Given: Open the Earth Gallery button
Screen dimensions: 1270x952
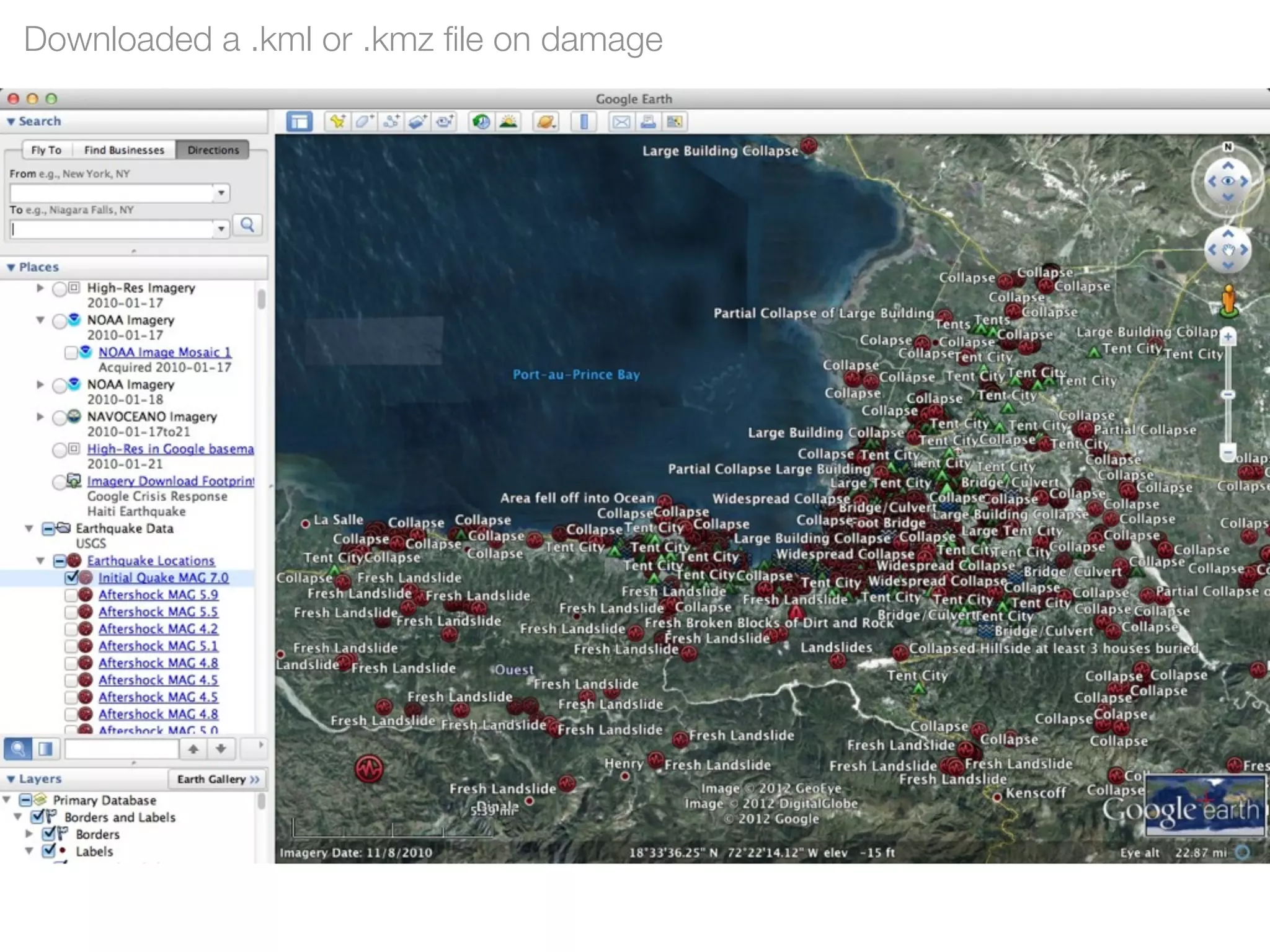Looking at the screenshot, I should (x=217, y=779).
